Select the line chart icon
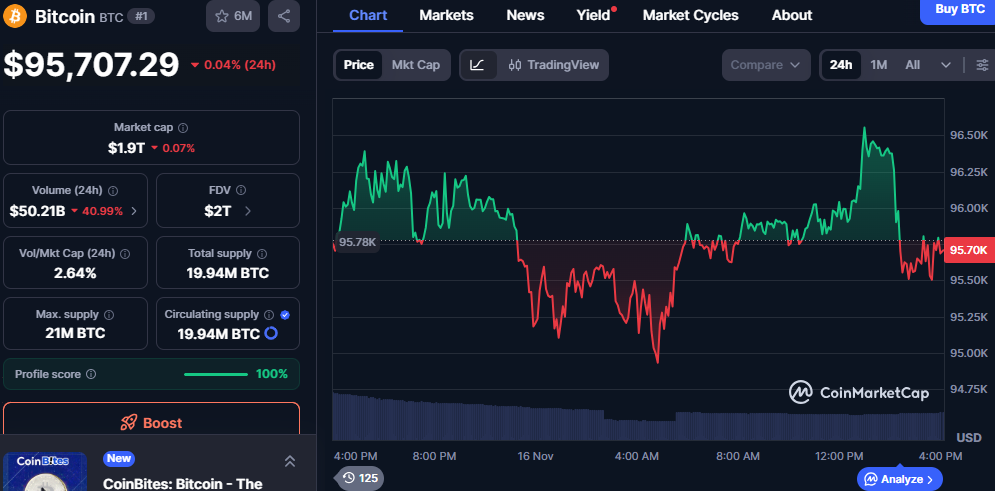The width and height of the screenshot is (995, 491). pos(478,65)
